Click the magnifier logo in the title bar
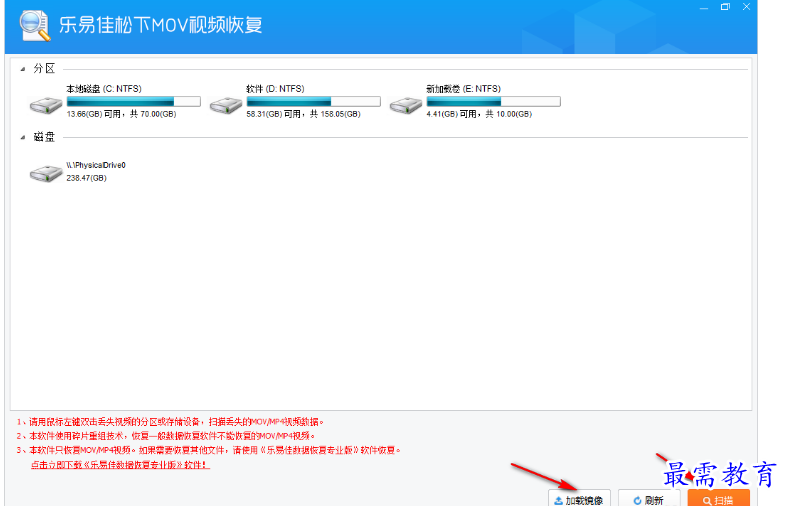This screenshot has width=785, height=506. (x=35, y=25)
